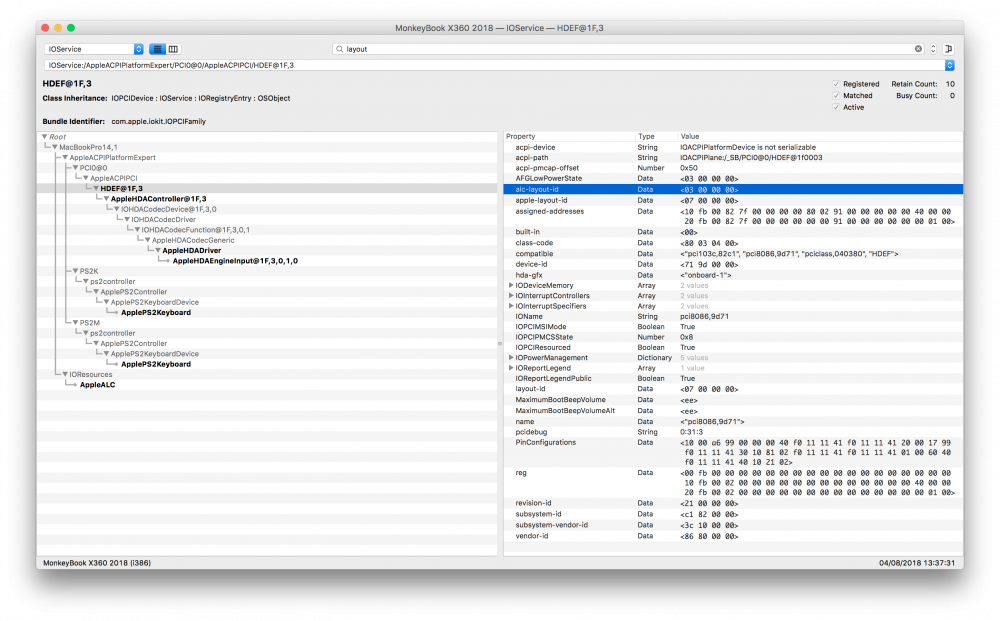Expand the IODeviceMemory property
1000x621 pixels.
click(x=511, y=285)
